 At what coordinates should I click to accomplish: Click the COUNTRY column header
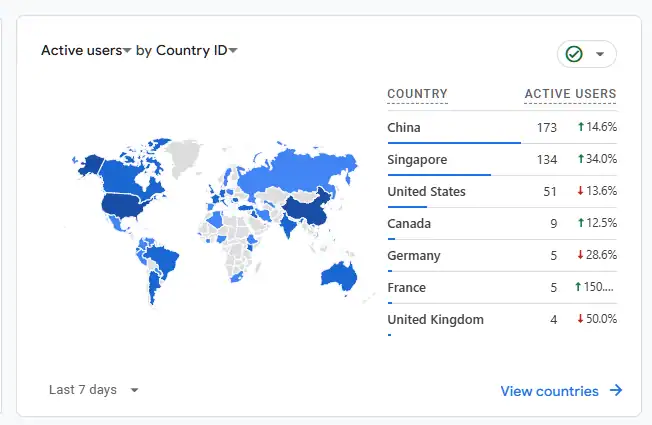[x=417, y=95]
